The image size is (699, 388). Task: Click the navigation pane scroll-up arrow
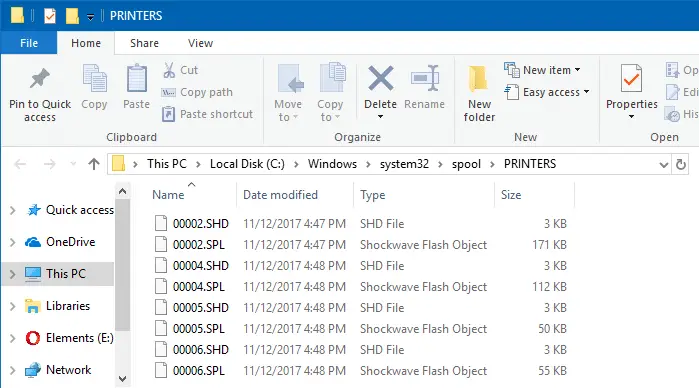pos(123,192)
